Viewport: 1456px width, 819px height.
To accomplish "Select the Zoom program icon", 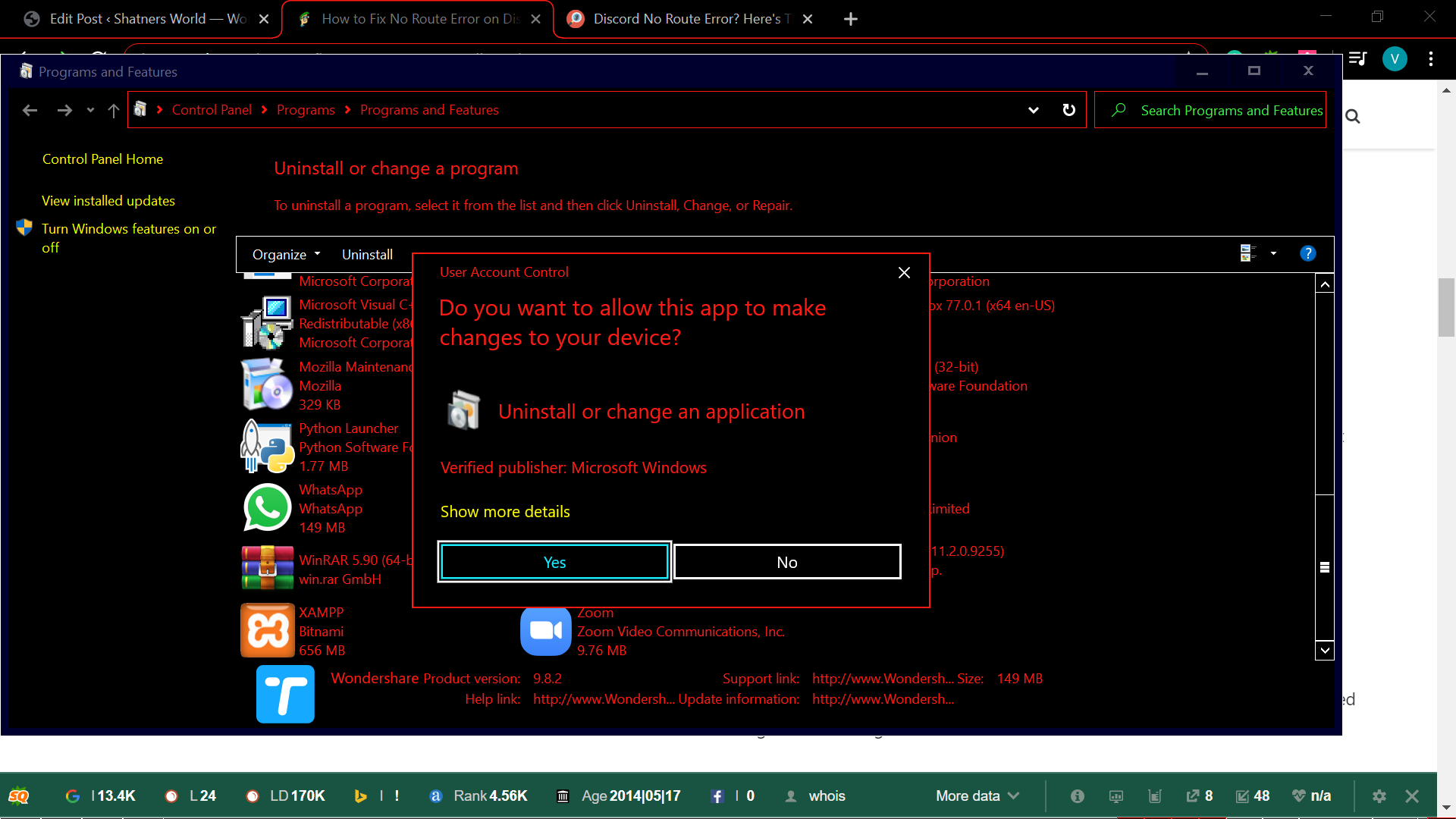I will [x=545, y=631].
